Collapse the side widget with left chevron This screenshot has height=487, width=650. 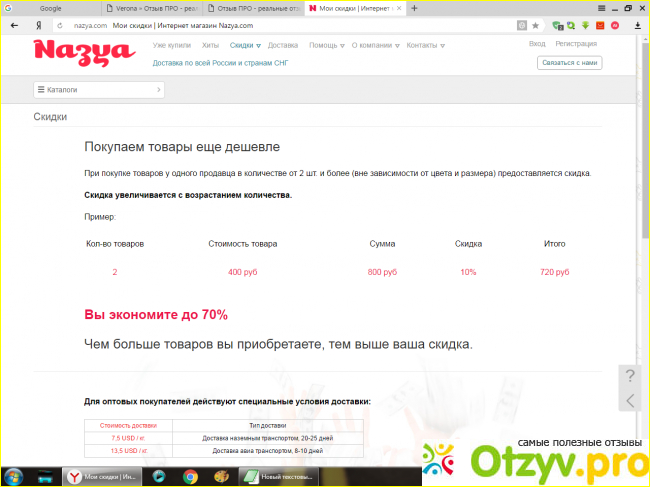pyautogui.click(x=629, y=401)
